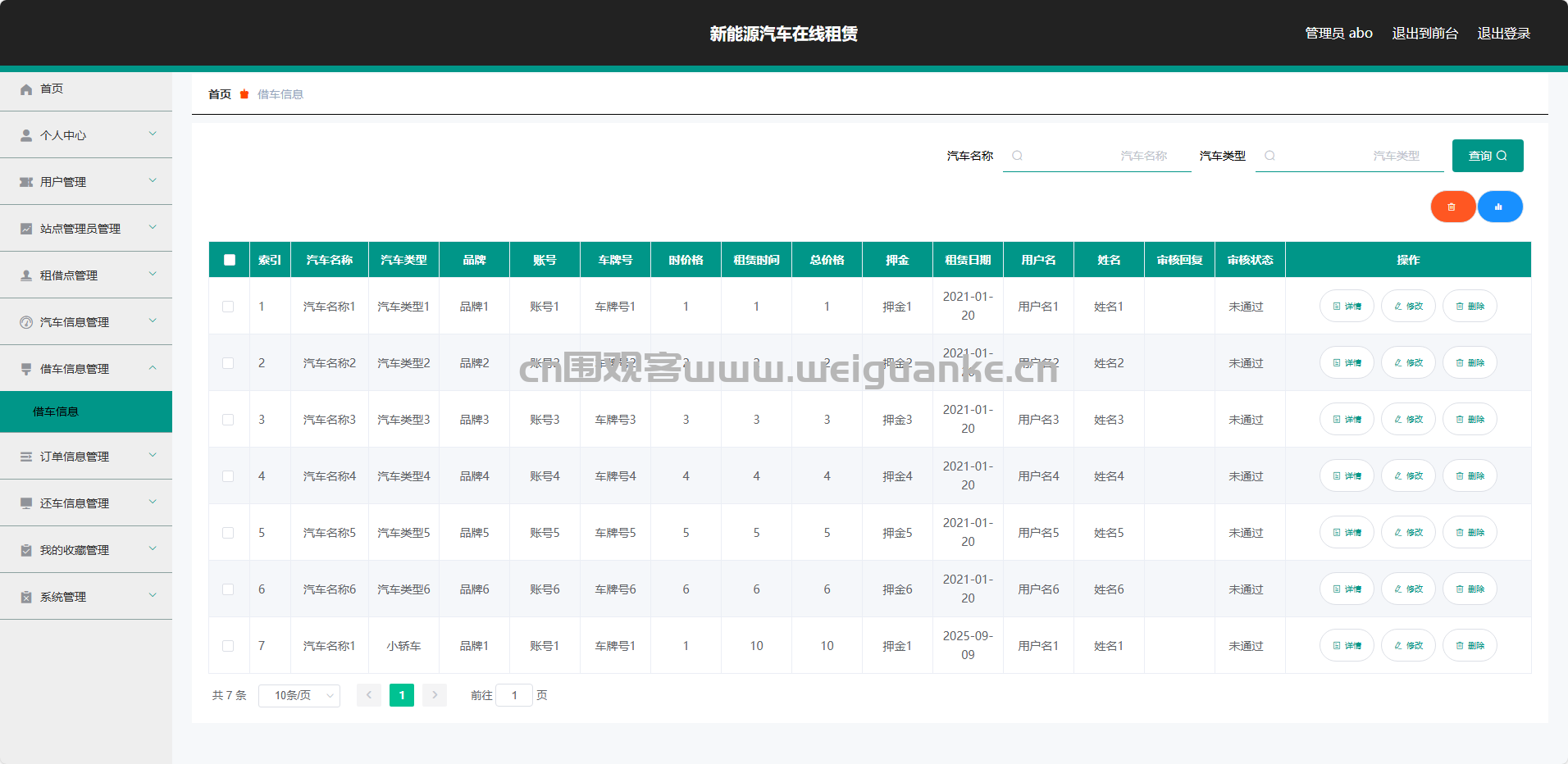The image size is (1568, 764).
Task: Expand the 还车信息管理 chevron
Action: pos(153,502)
